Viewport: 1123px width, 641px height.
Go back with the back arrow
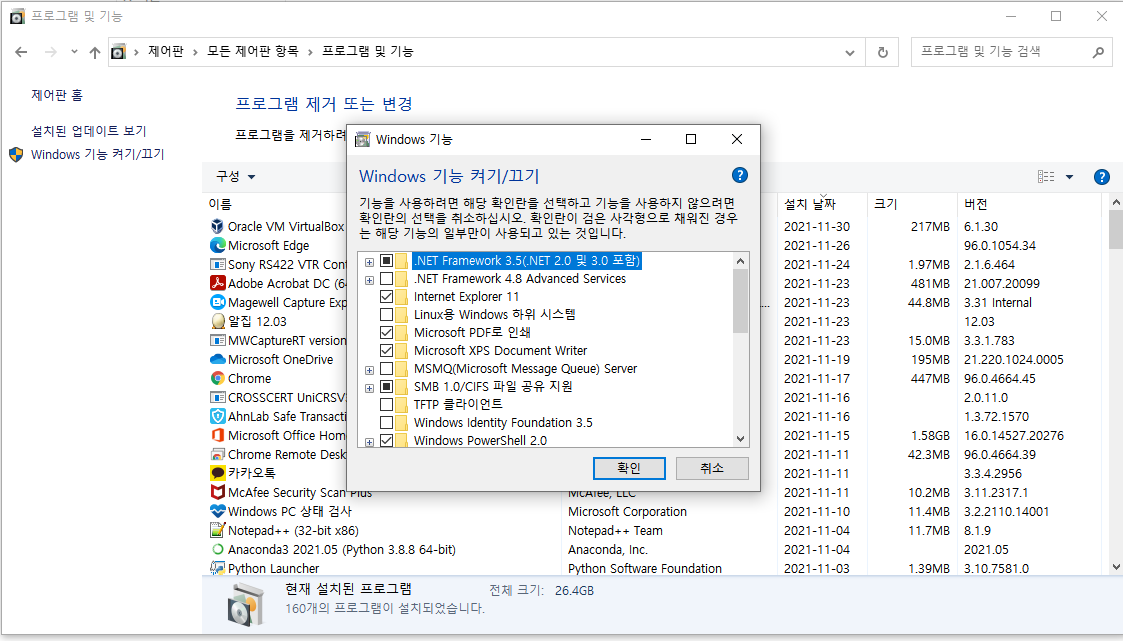(x=21, y=52)
